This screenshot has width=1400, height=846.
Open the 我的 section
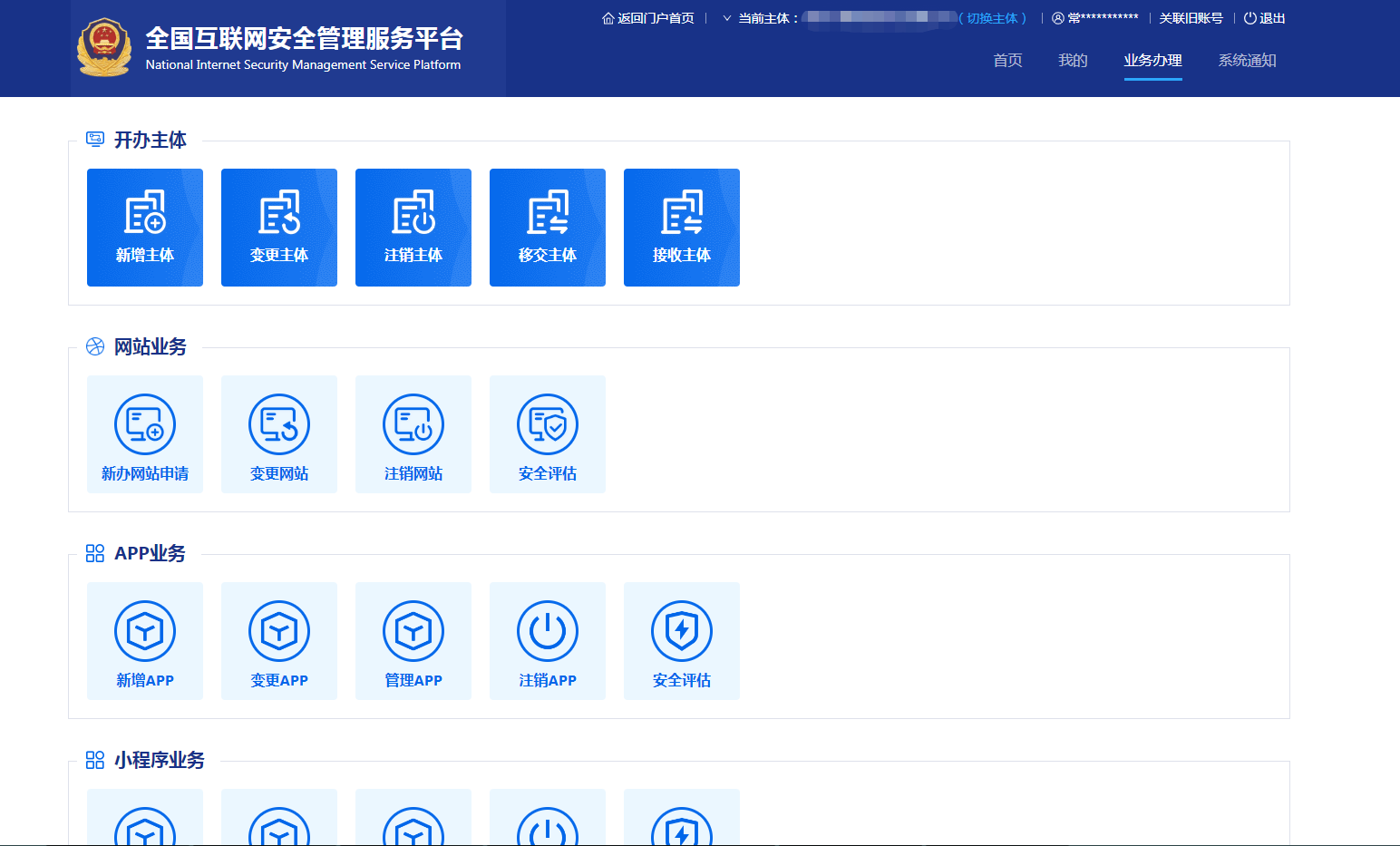pos(1072,60)
